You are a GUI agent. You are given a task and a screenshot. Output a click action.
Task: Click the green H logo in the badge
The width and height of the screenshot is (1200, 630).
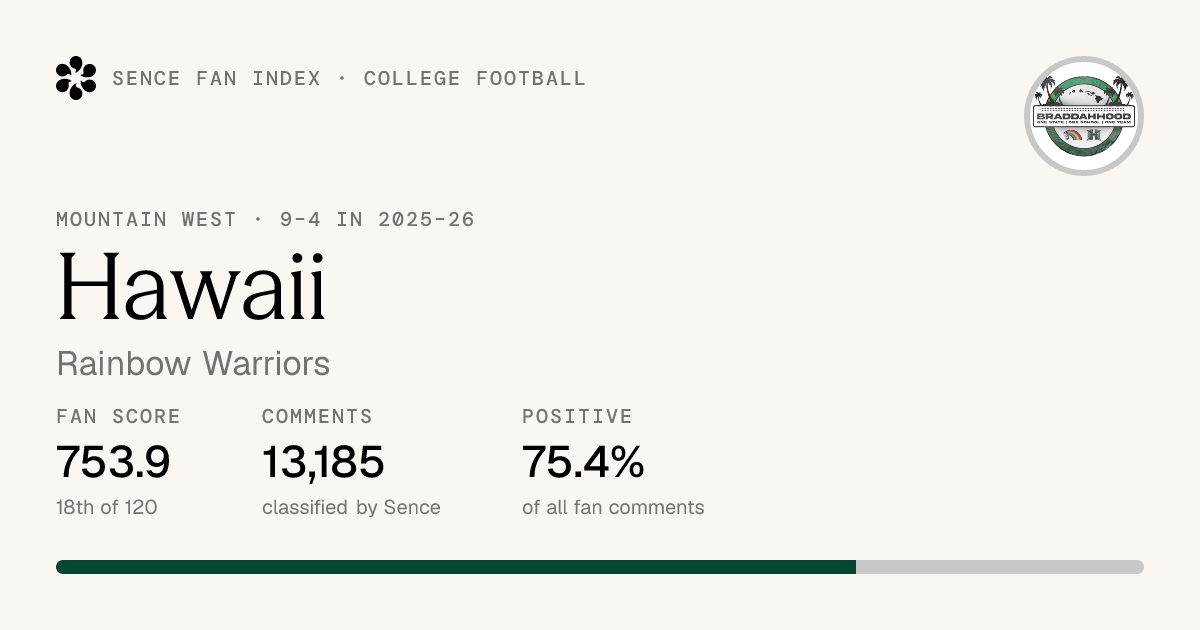1094,135
